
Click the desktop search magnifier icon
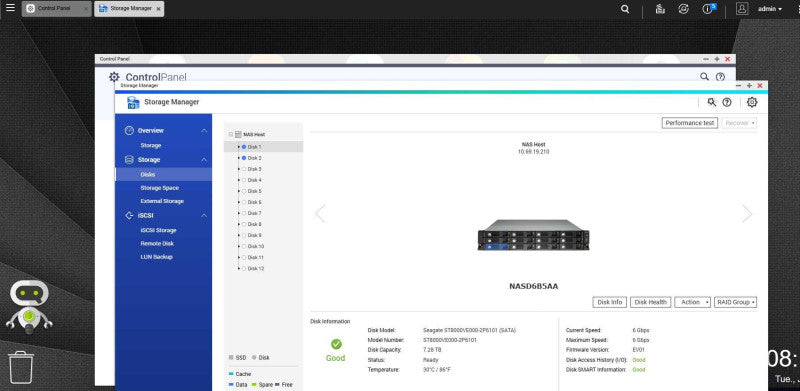625,9
